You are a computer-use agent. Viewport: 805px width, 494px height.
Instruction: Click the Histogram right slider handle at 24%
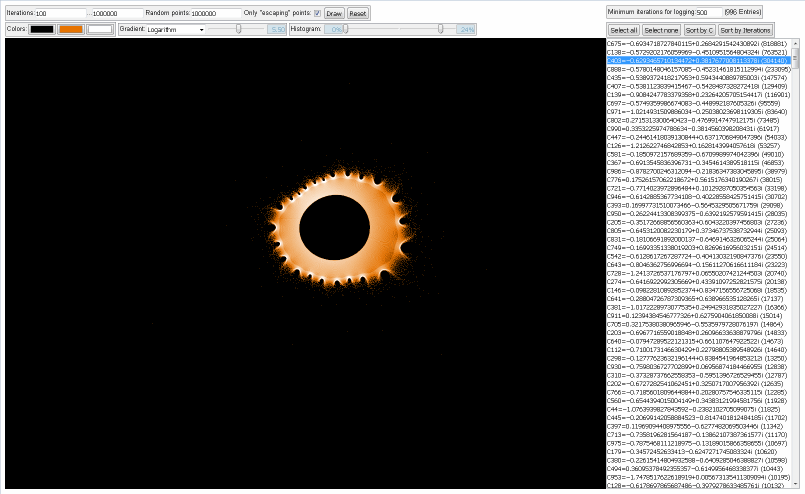pos(441,30)
